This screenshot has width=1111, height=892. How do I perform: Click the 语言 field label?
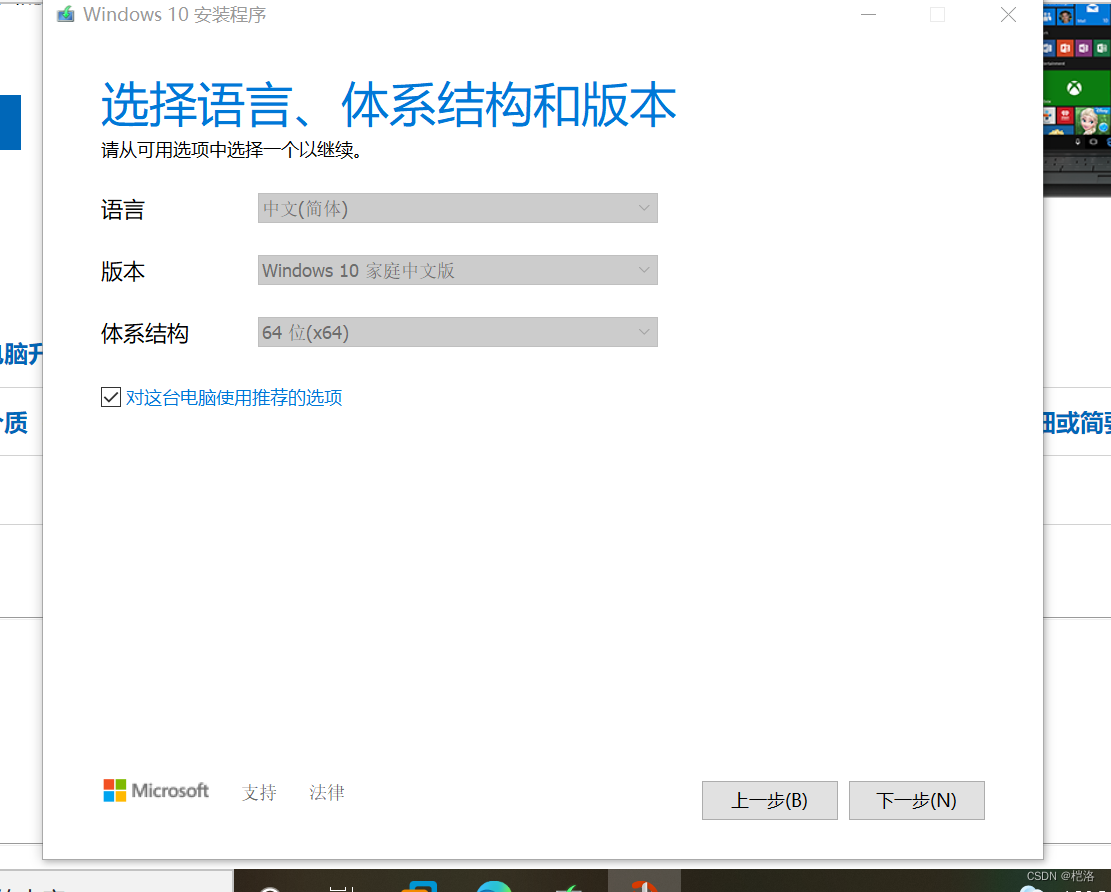click(x=123, y=210)
